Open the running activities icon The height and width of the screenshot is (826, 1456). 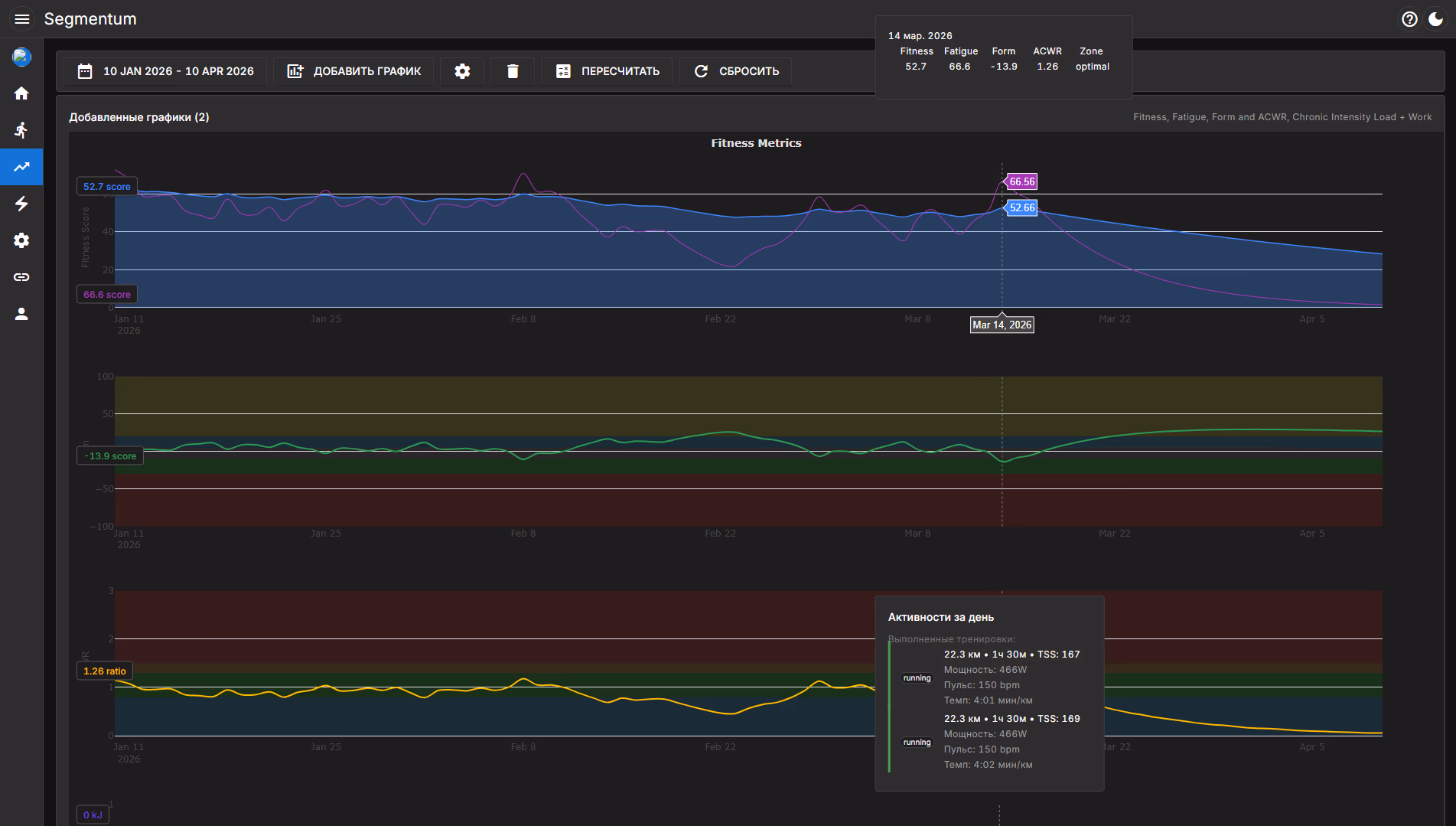(x=21, y=130)
